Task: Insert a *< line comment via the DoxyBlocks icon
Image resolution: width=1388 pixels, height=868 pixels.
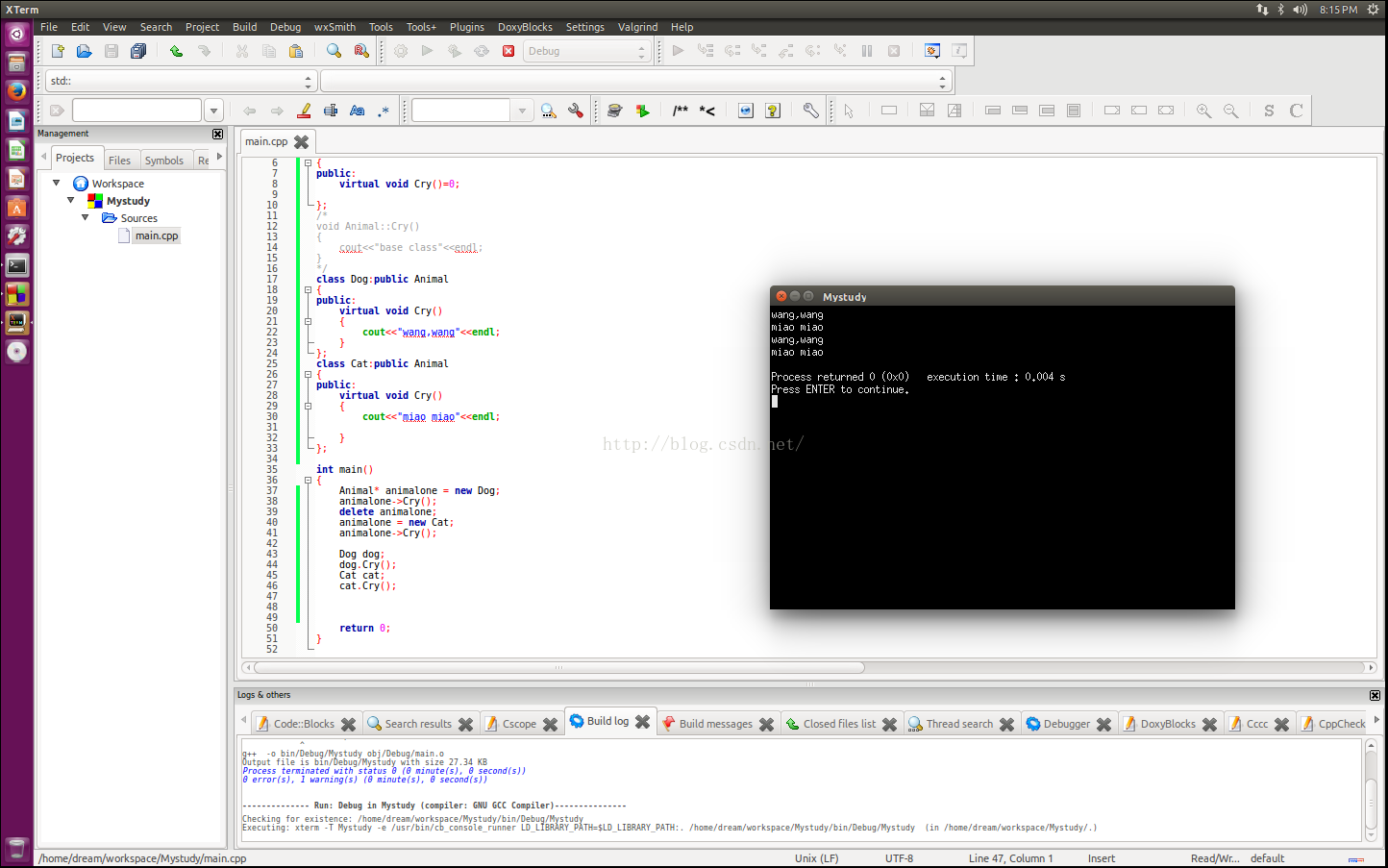Action: (x=707, y=111)
